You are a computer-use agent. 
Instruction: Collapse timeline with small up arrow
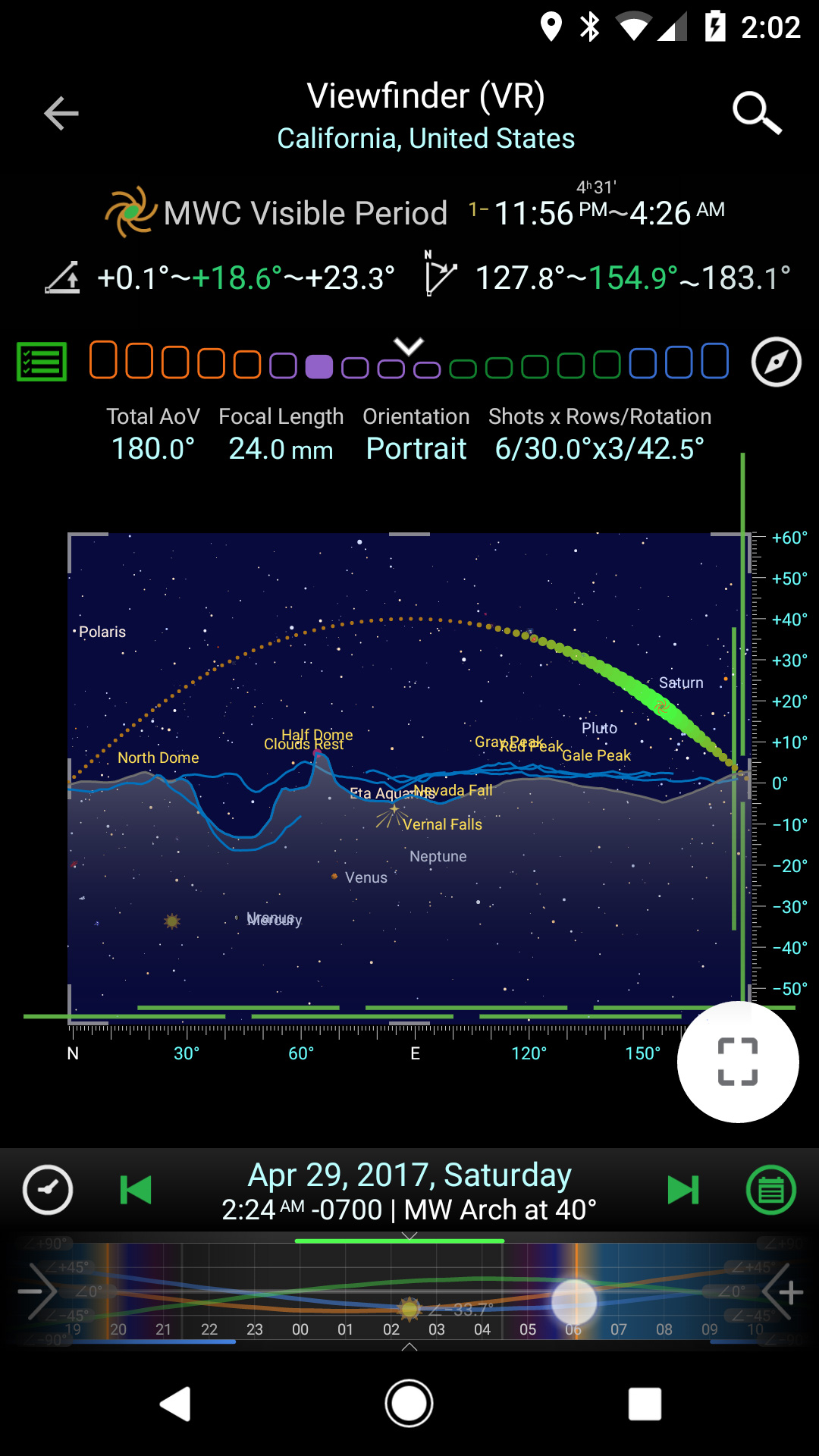pyautogui.click(x=409, y=1346)
